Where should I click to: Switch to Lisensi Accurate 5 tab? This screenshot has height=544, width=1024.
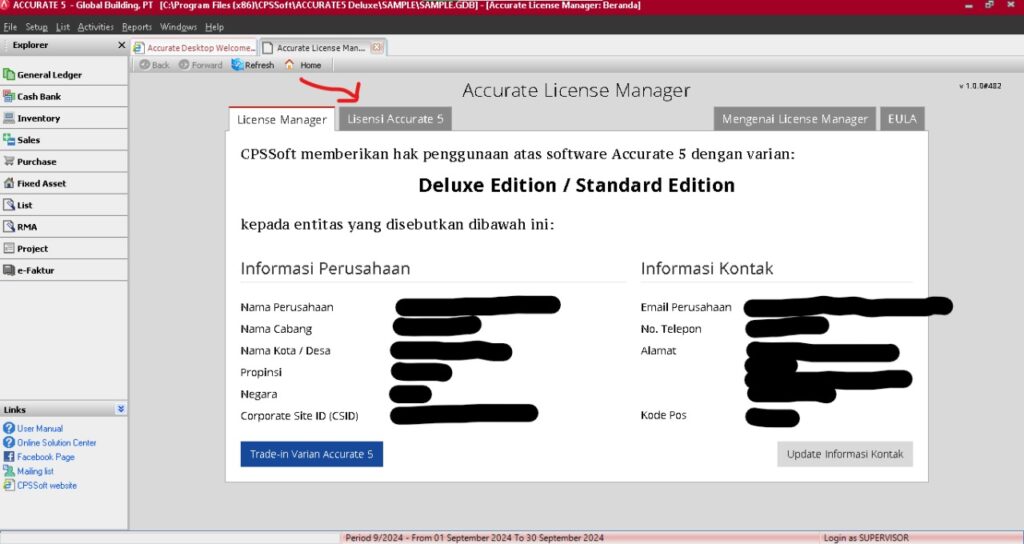point(395,119)
